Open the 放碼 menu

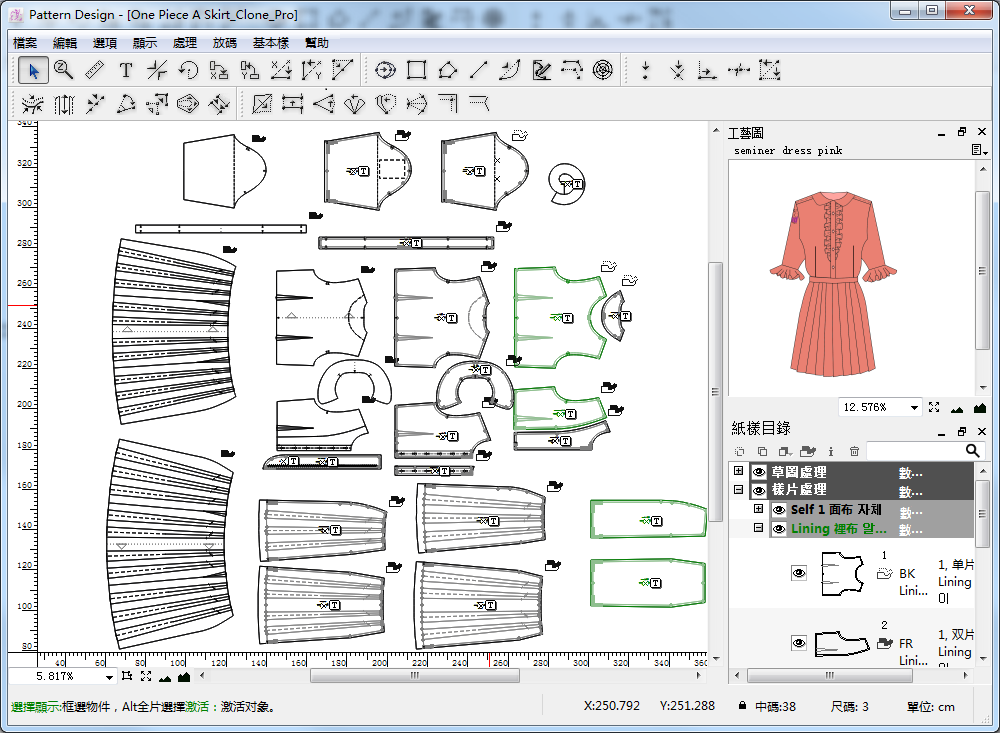[x=225, y=43]
